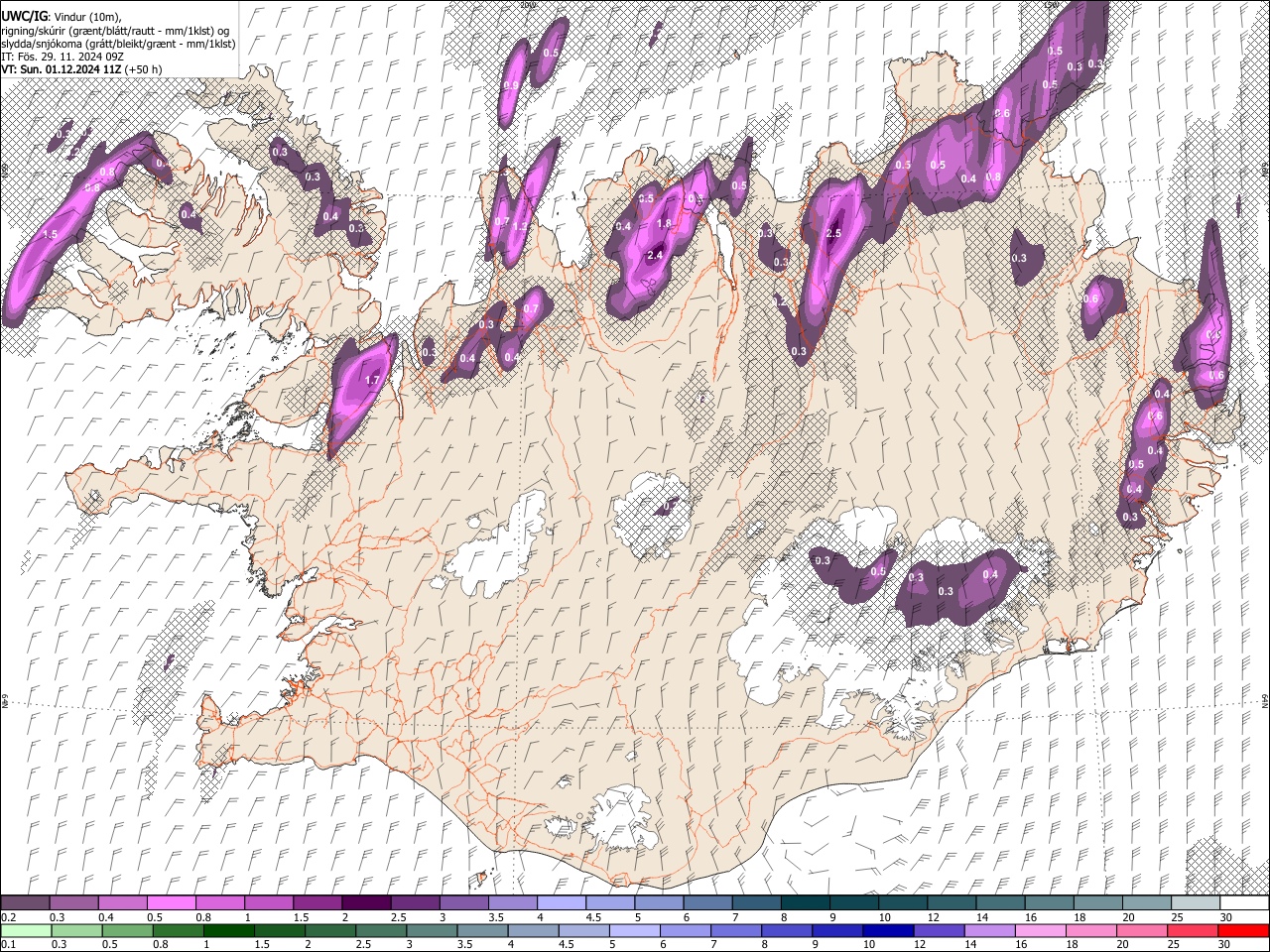Select the light lavender swatch labeled 4 in upper legend

coord(561,903)
